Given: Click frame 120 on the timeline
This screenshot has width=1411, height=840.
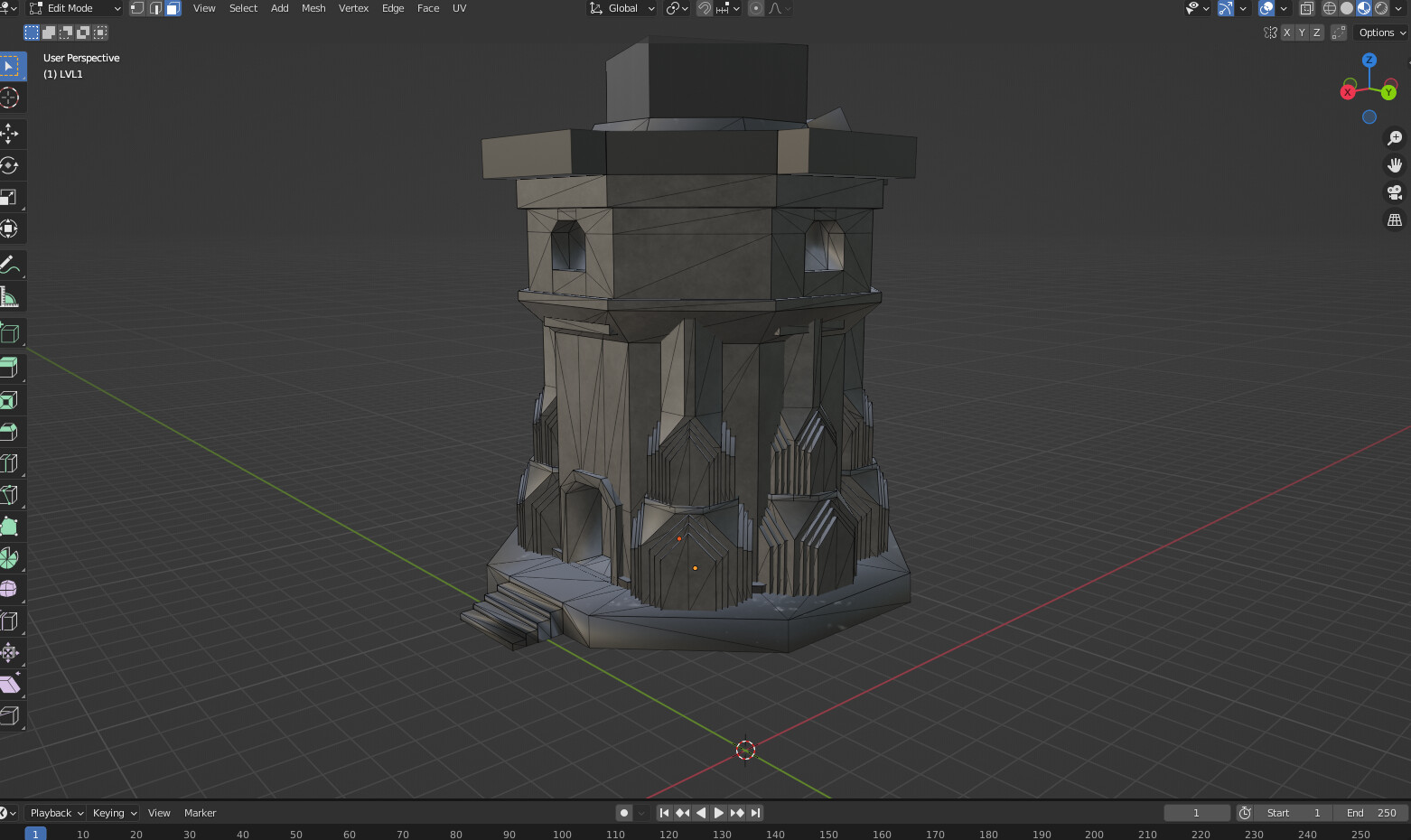Looking at the screenshot, I should [668, 834].
